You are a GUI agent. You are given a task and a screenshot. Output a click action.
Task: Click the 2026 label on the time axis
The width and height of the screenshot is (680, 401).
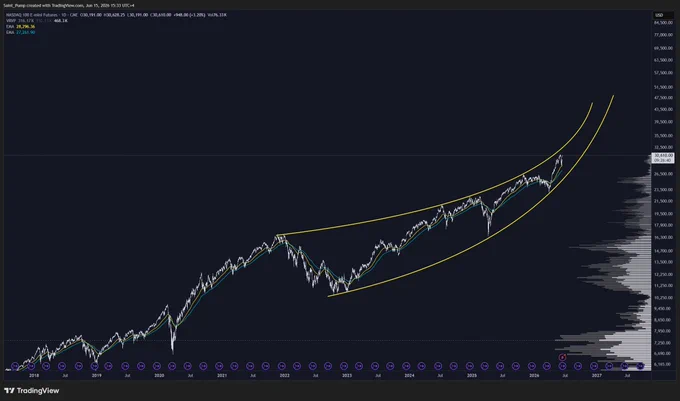coord(534,375)
